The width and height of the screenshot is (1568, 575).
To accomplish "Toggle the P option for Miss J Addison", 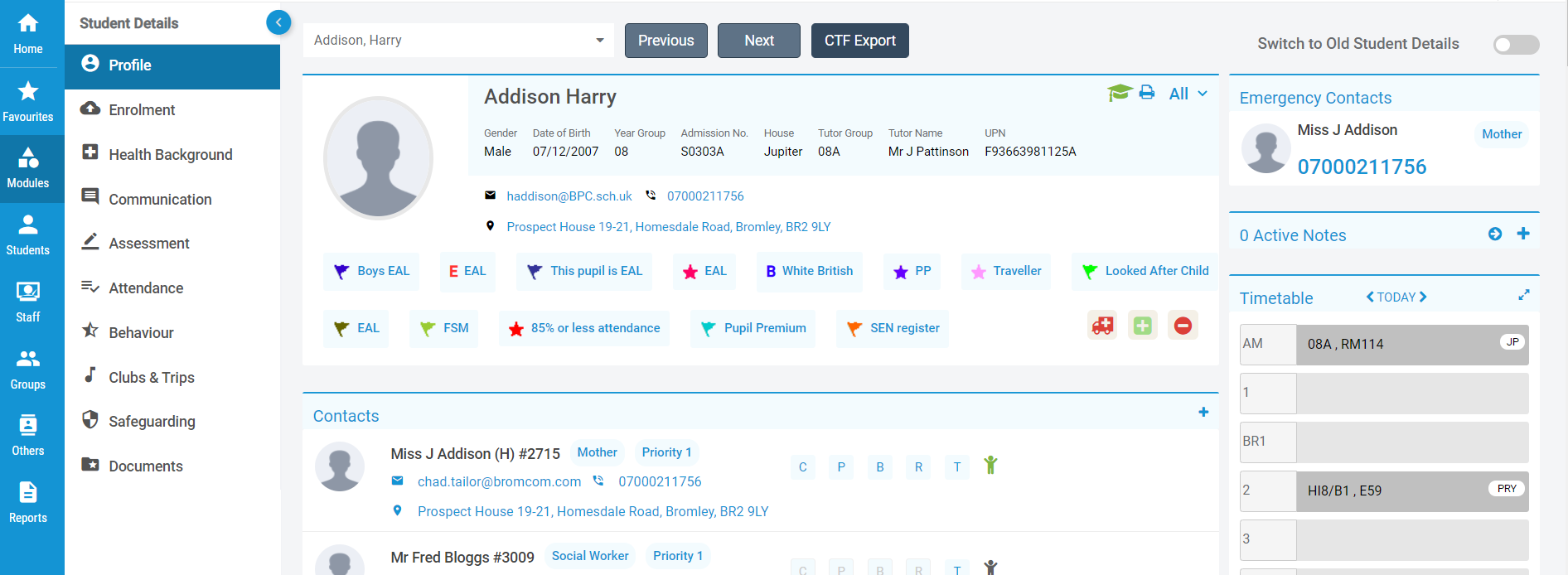I will click(x=841, y=467).
